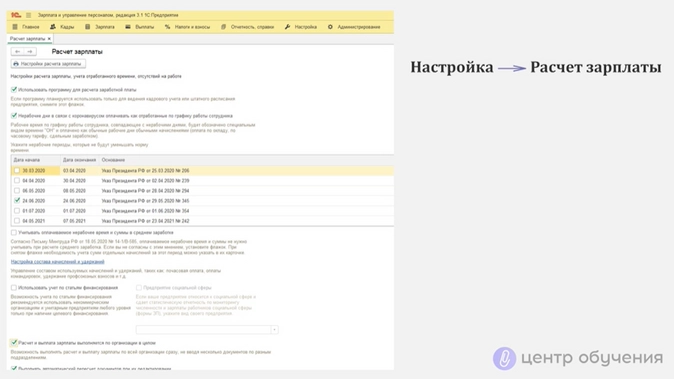The image size is (674, 379).
Task: Toggle Учитывать оплачиваемое нерабочее время checkbox
Action: point(14,232)
